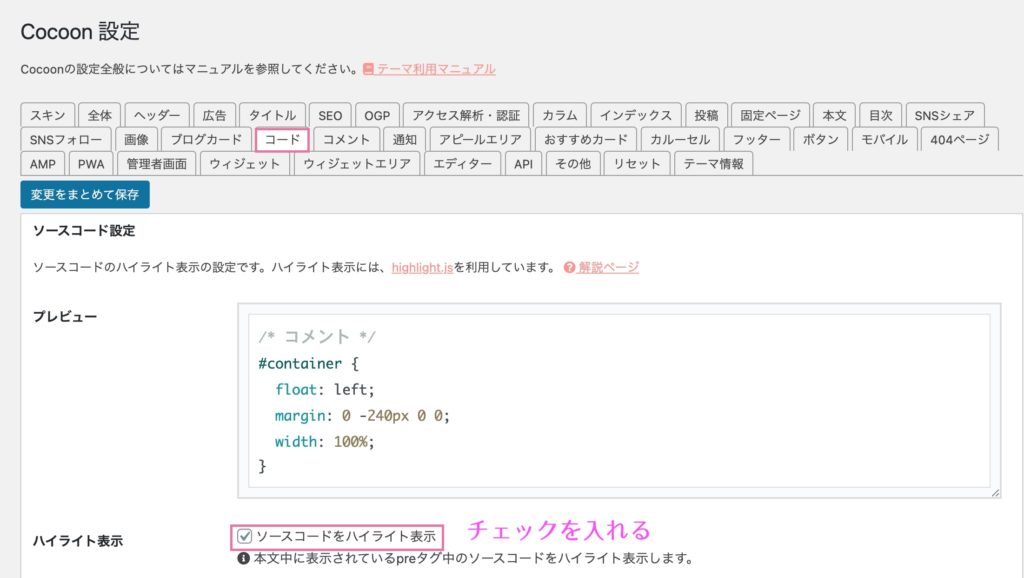The height and width of the screenshot is (578, 1024).
Task: Click info icon before 本文中に表示されている
Action: pyautogui.click(x=244, y=558)
